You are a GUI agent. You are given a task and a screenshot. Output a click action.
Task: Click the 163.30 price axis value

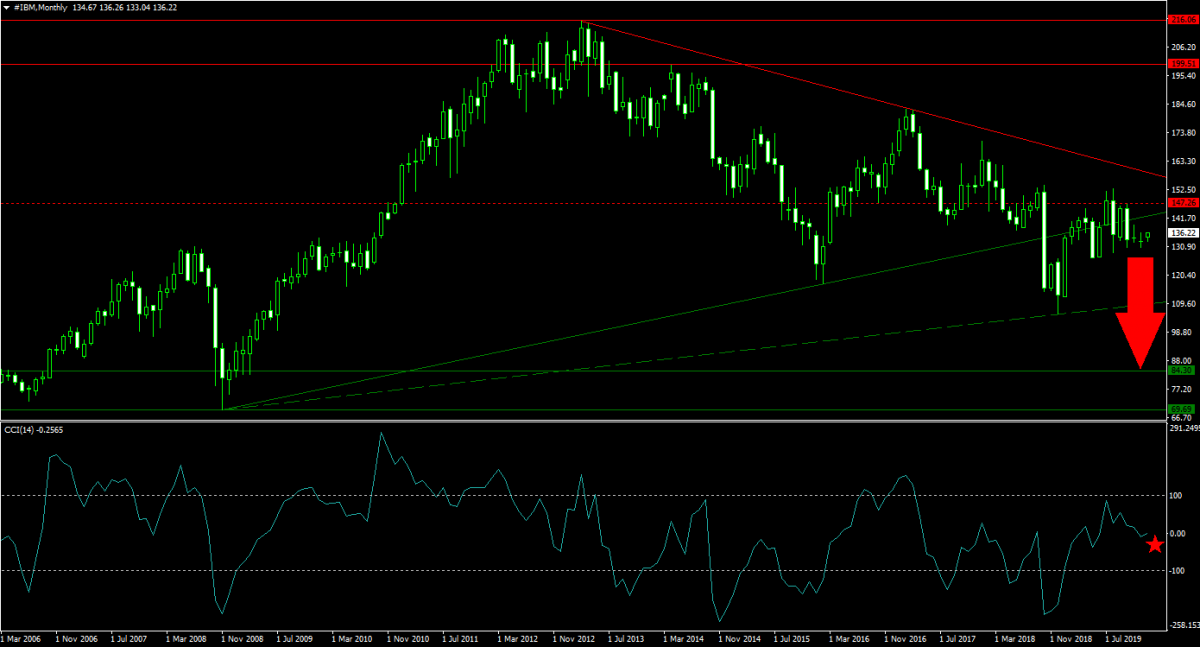[x=1183, y=161]
